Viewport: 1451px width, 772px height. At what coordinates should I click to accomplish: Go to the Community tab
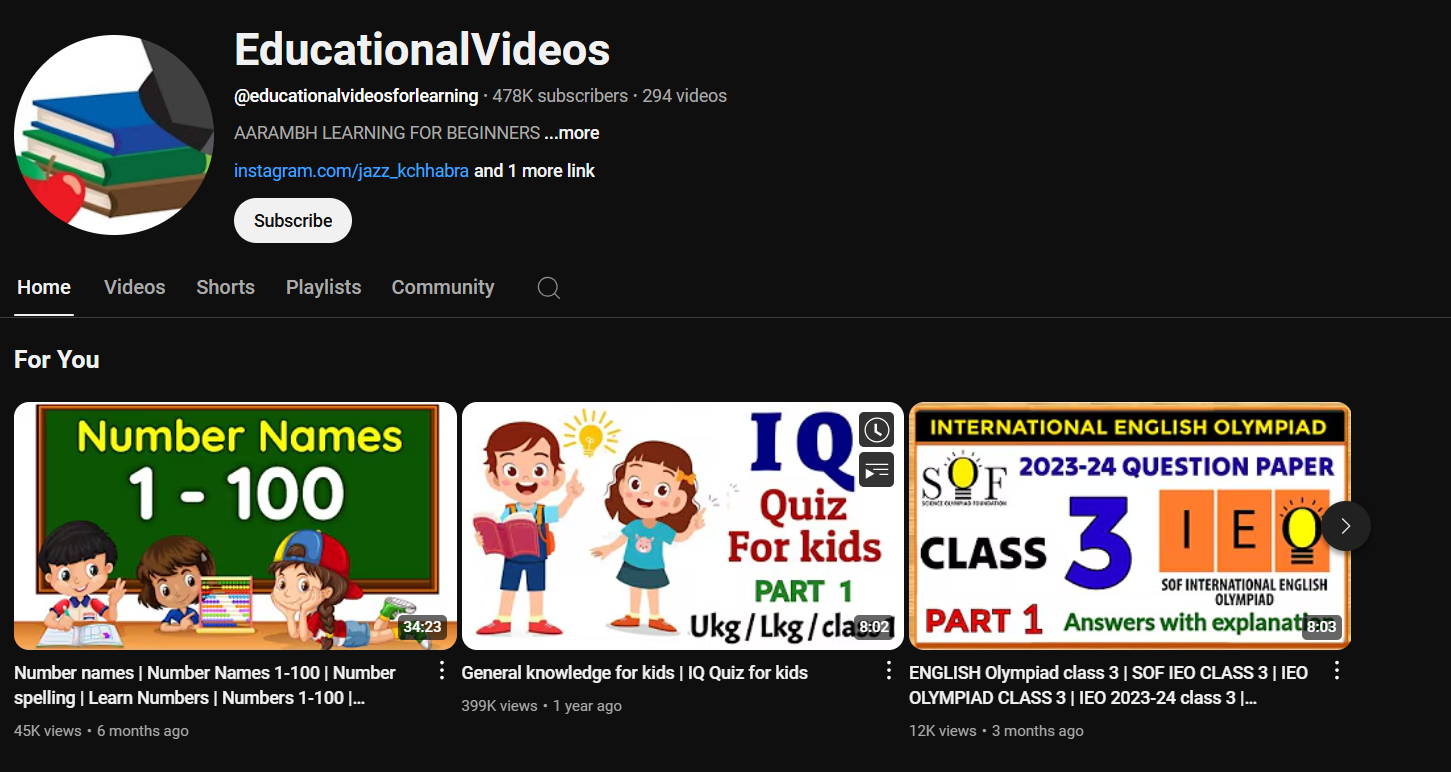point(443,288)
